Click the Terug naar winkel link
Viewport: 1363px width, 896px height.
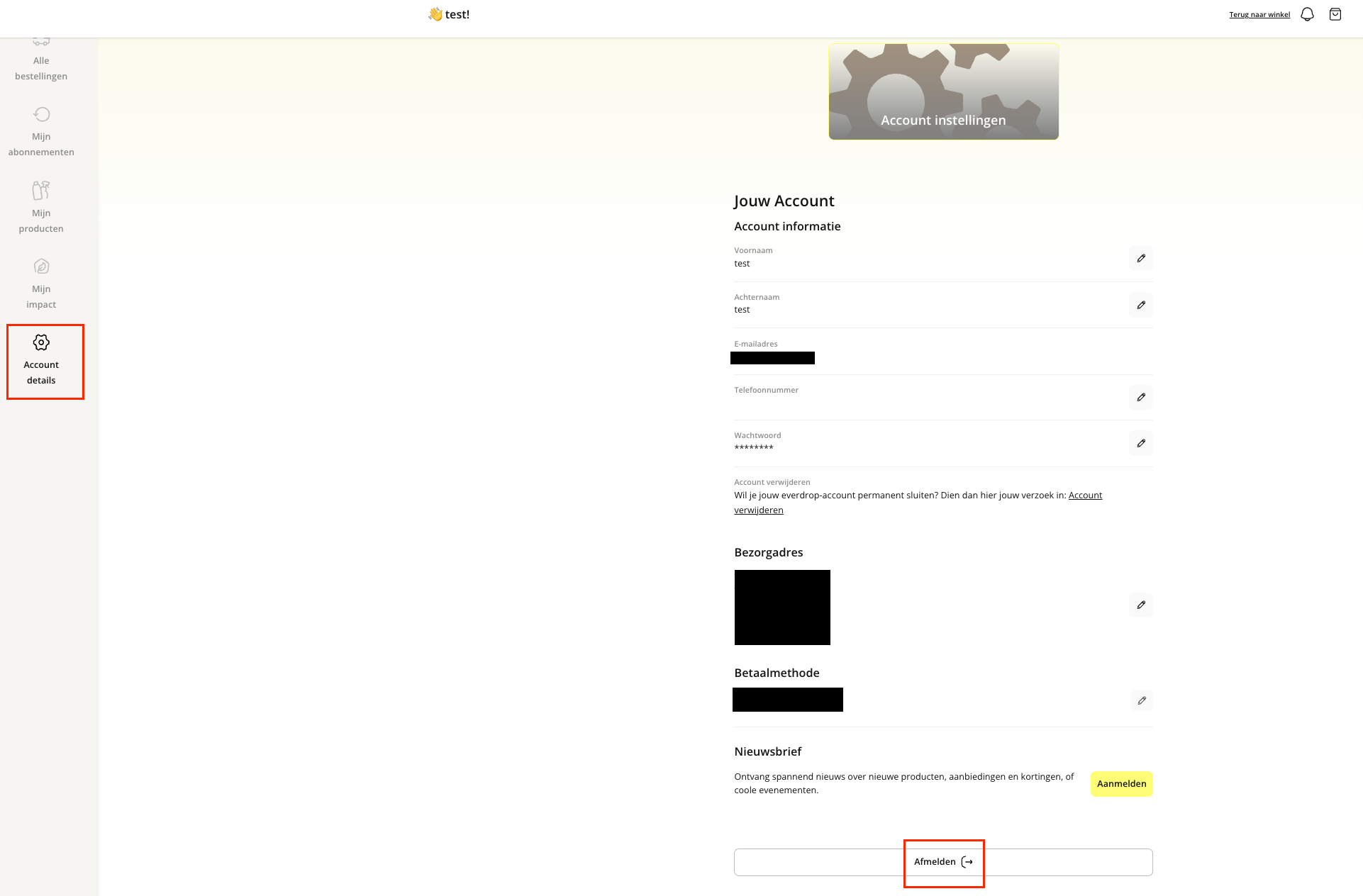(x=1259, y=15)
